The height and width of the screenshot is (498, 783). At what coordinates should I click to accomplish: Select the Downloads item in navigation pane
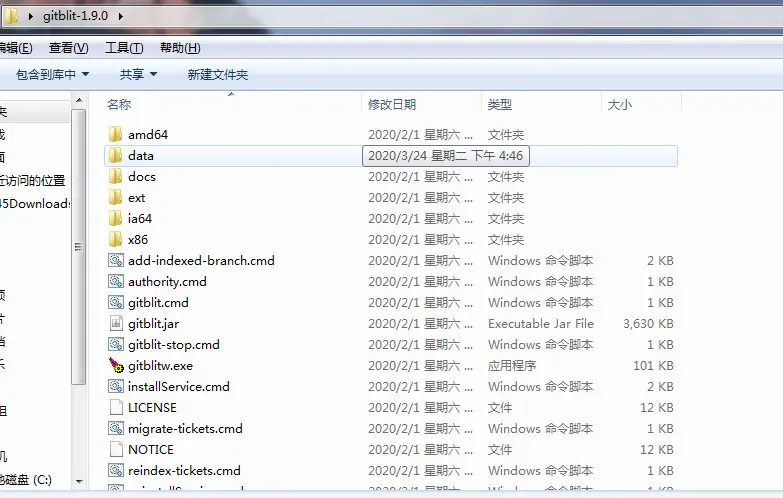coord(35,203)
